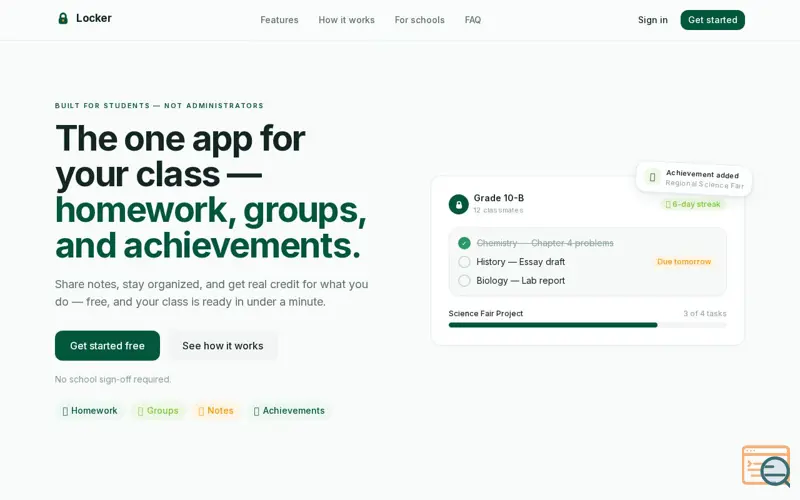Go to How it works section
Image resolution: width=800 pixels, height=500 pixels.
click(346, 20)
